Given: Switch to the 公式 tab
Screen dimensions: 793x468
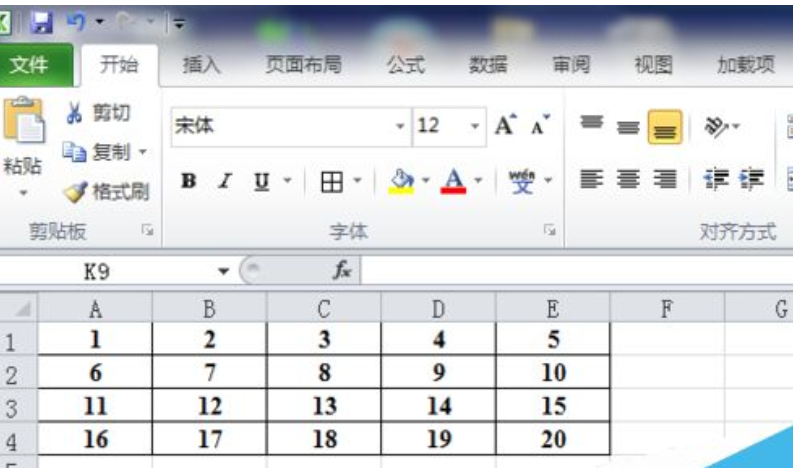Looking at the screenshot, I should click(x=406, y=65).
